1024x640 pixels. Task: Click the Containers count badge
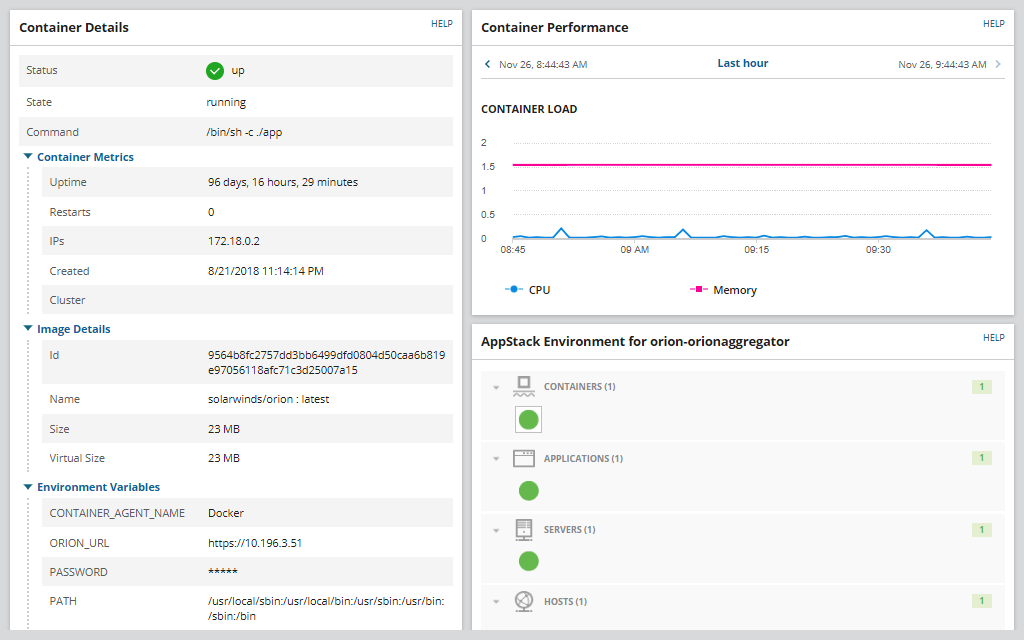(x=981, y=387)
